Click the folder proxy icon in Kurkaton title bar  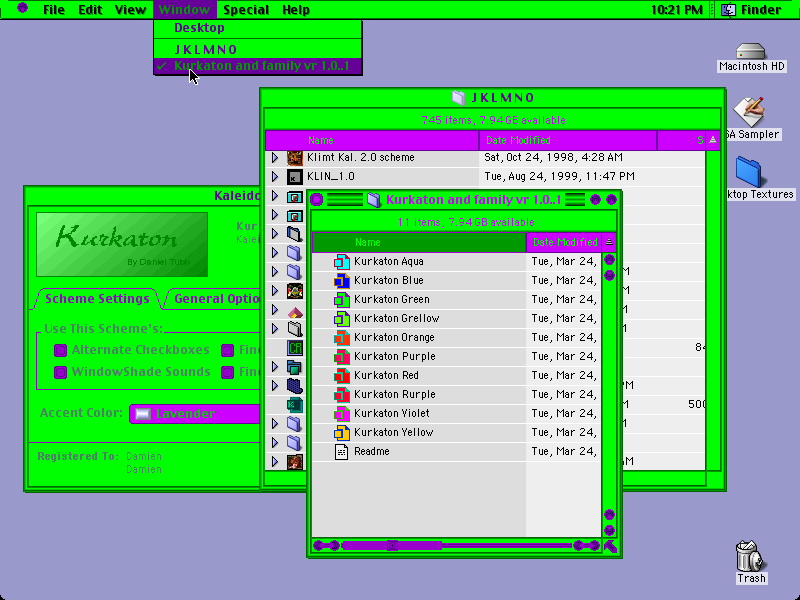(374, 200)
